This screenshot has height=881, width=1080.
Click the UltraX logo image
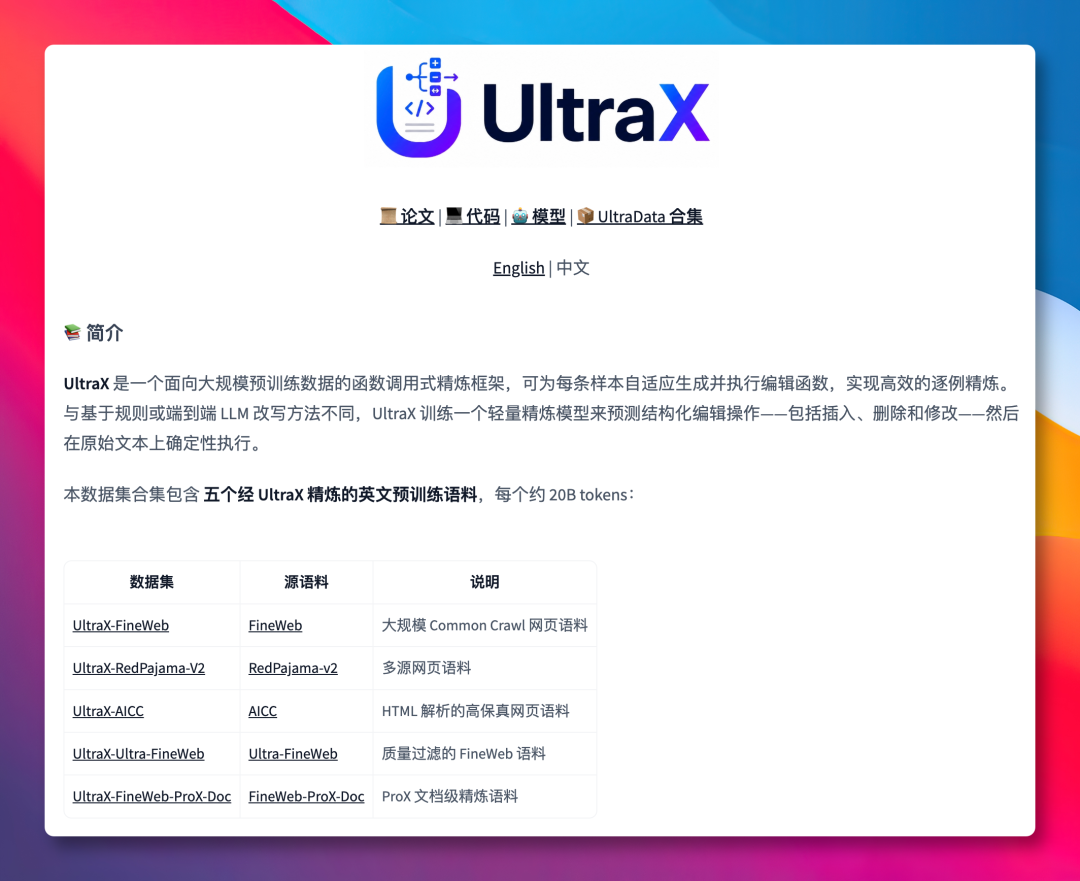coord(542,109)
